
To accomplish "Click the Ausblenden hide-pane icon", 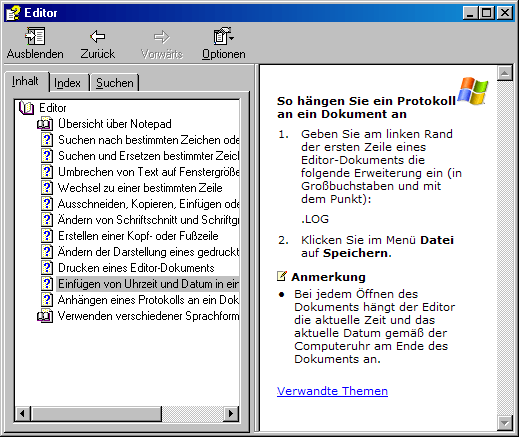I will 35,36.
